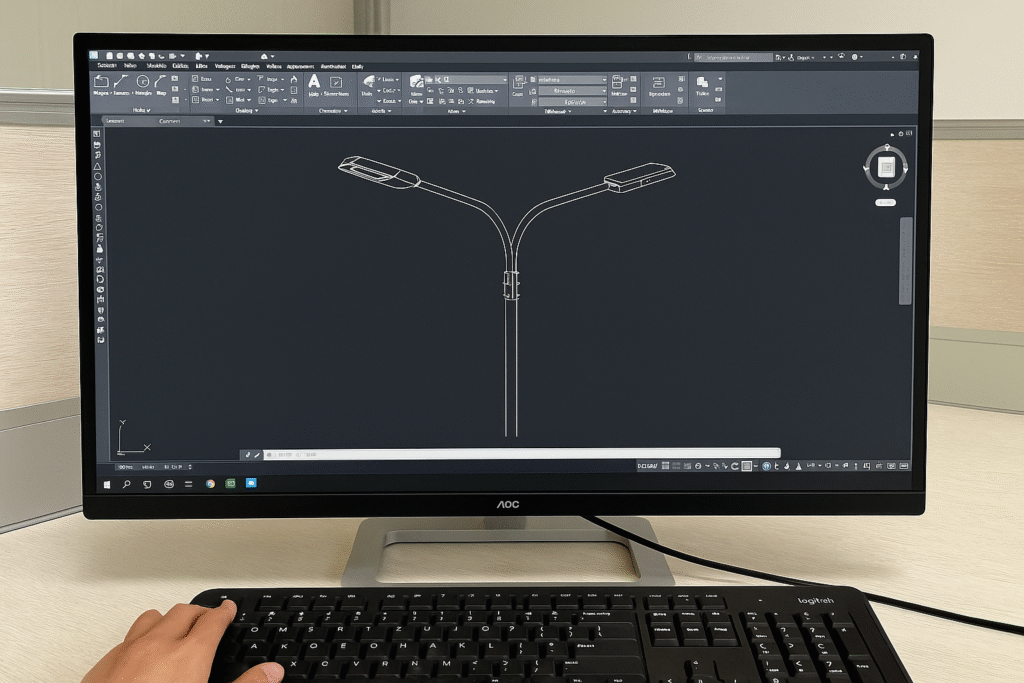Image resolution: width=1024 pixels, height=683 pixels.
Task: Click the Windows Start button
Action: [106, 483]
